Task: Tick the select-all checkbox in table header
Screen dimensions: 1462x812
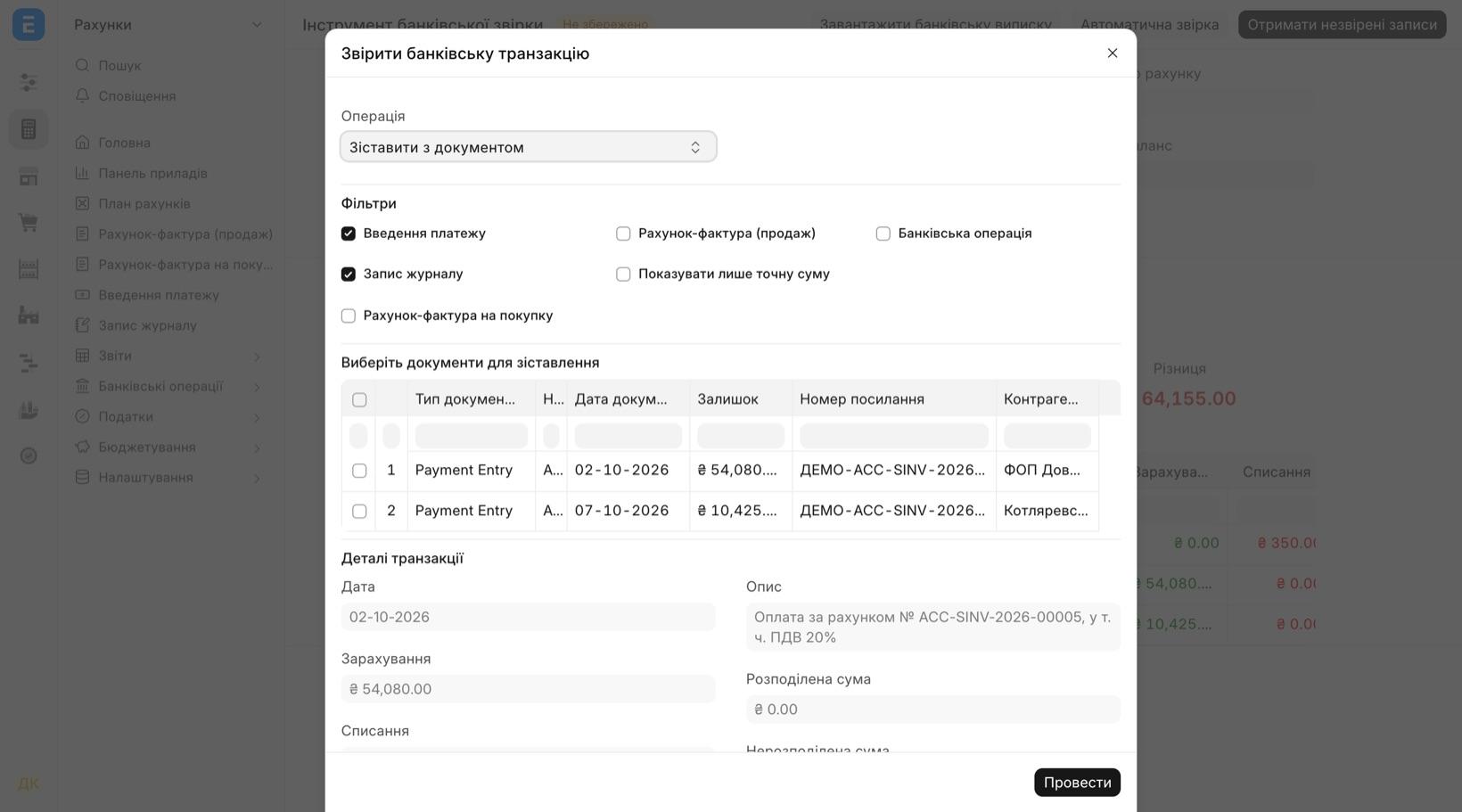Action: click(359, 399)
